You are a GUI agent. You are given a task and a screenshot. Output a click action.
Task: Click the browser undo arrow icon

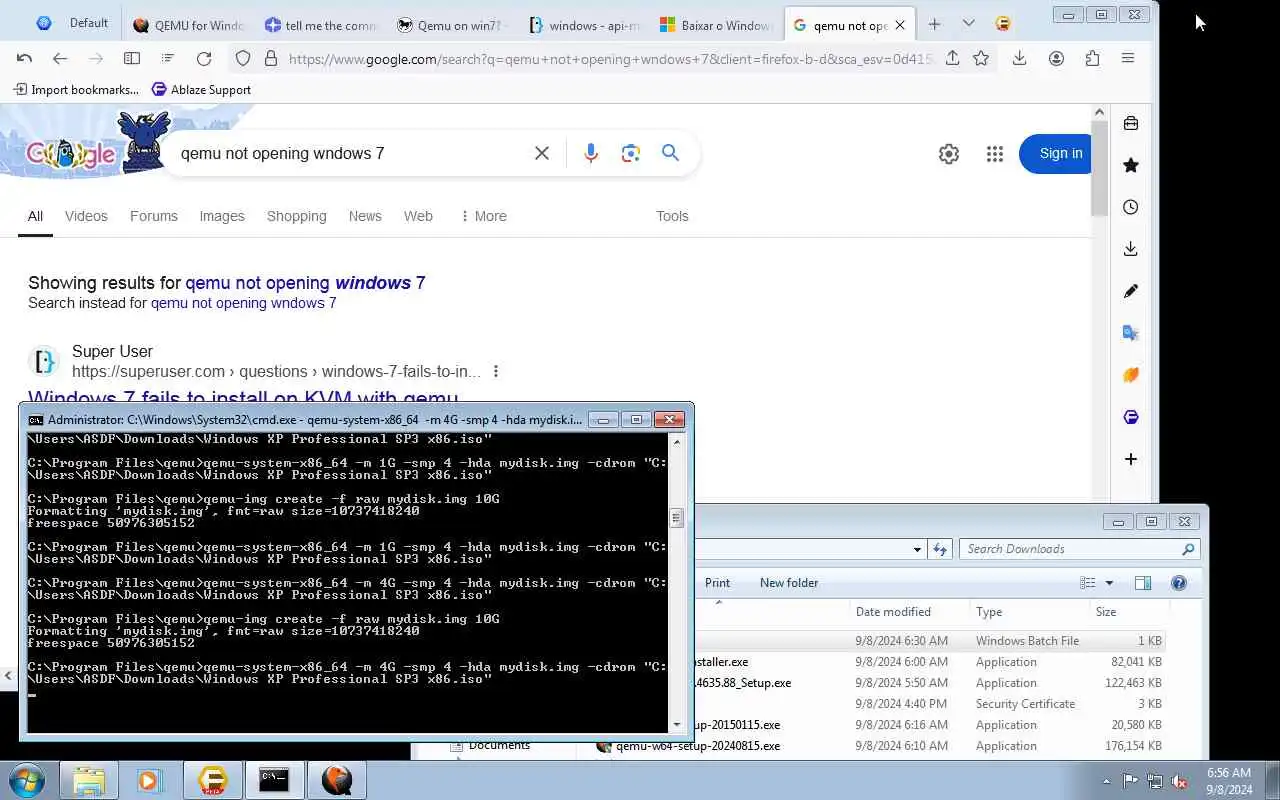[x=25, y=59]
